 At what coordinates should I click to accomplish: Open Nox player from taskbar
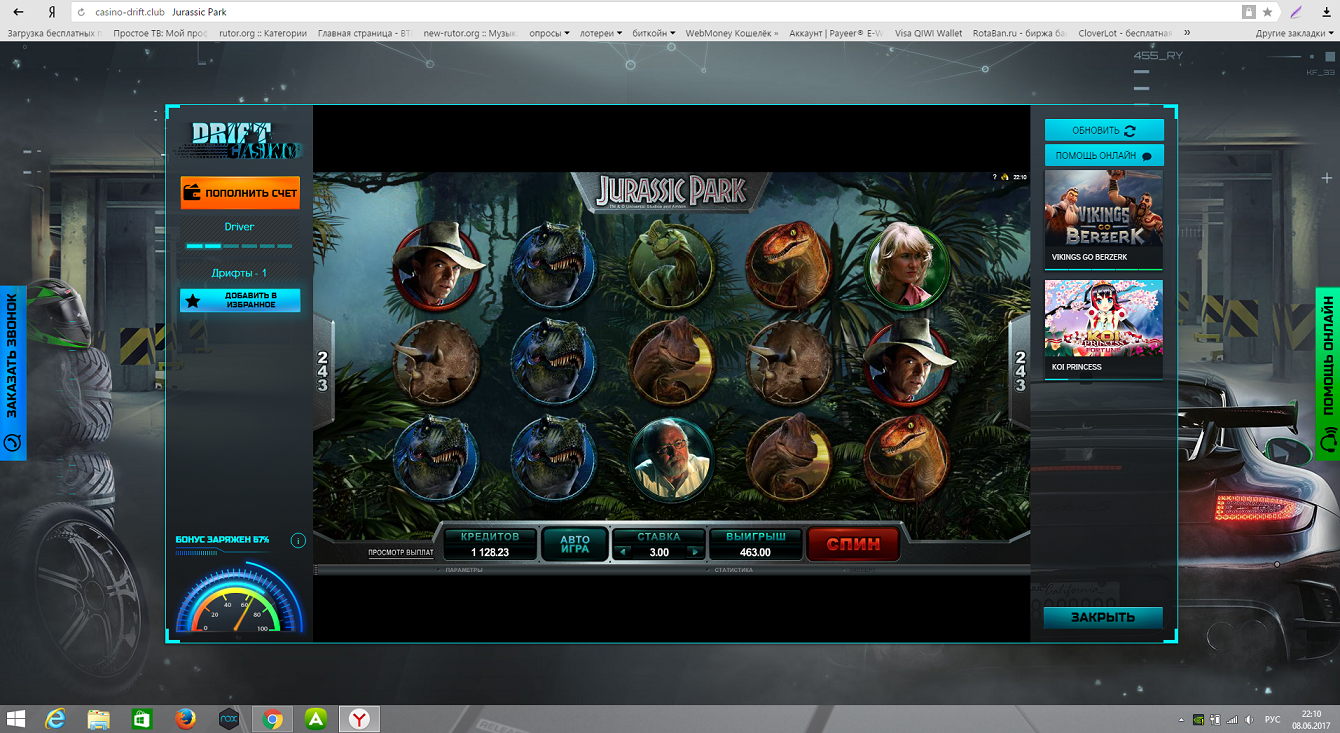(228, 719)
